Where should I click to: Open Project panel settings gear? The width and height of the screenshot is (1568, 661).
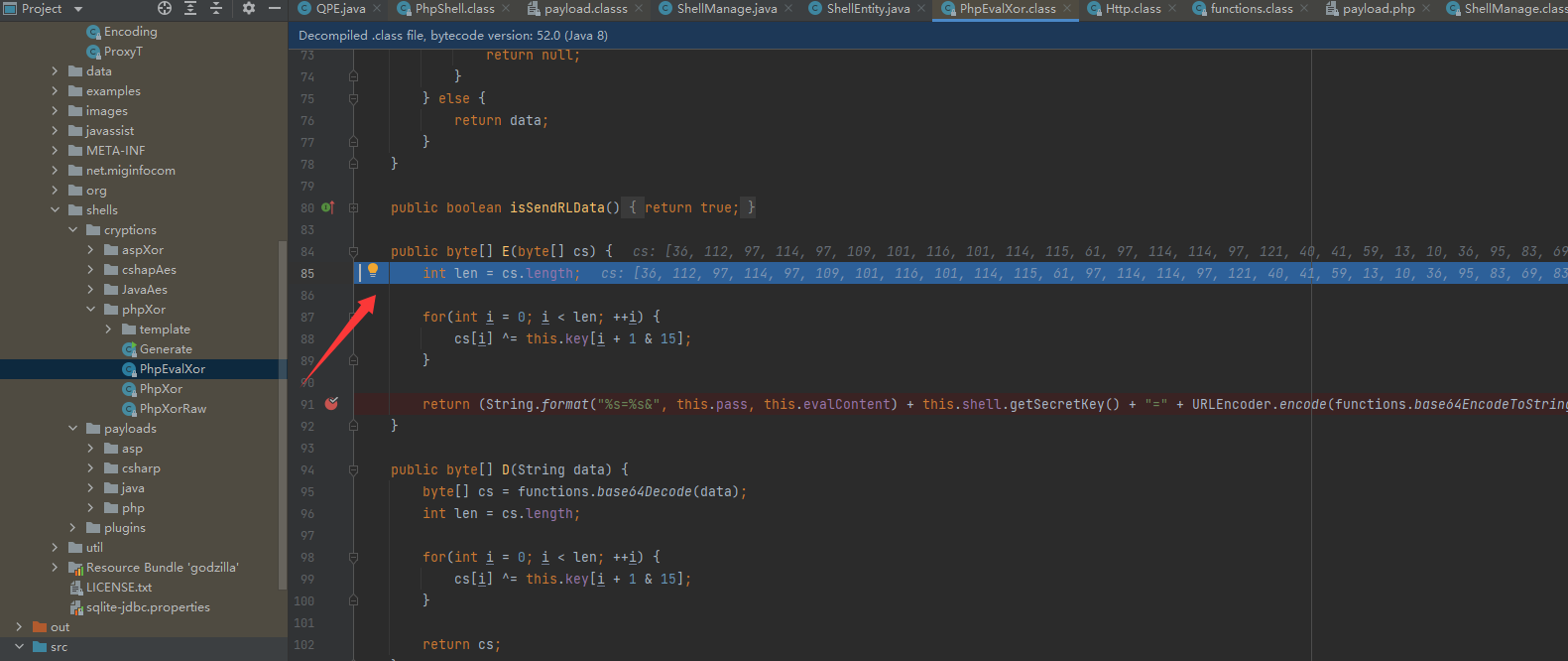click(249, 8)
